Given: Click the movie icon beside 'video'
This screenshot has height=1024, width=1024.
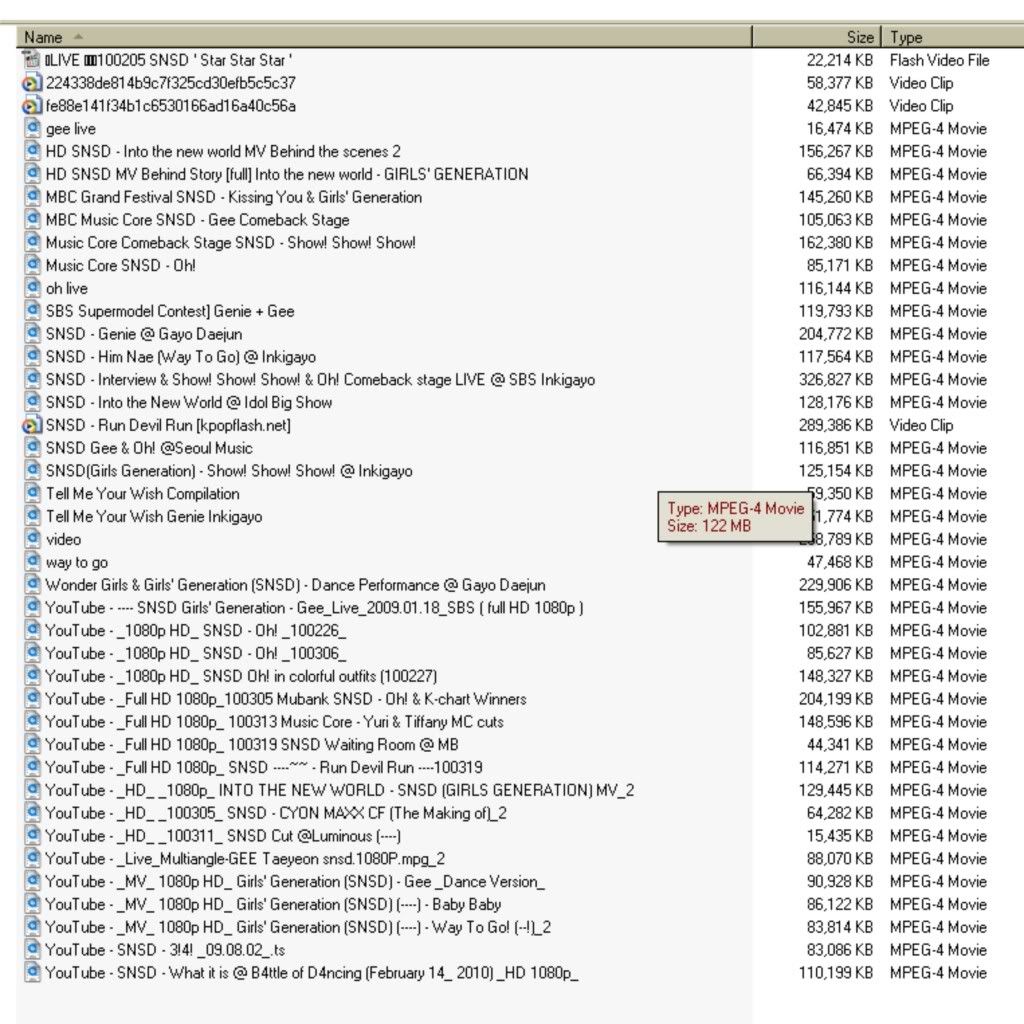Looking at the screenshot, I should (32, 539).
